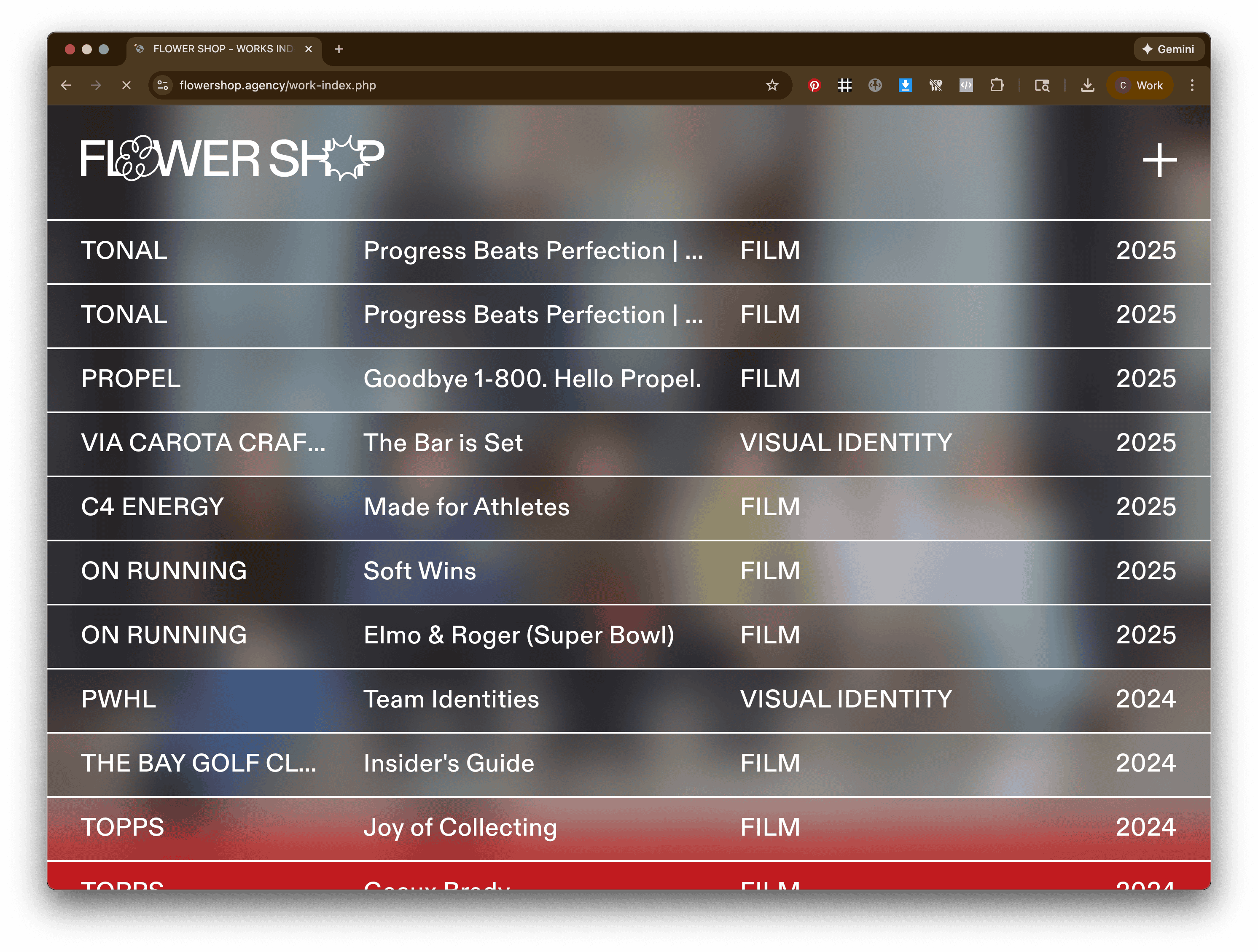Expand the site menu plus icon

click(x=1160, y=160)
